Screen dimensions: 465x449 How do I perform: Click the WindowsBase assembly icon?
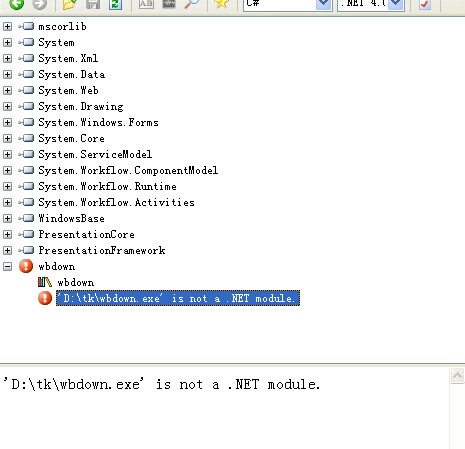click(27, 218)
